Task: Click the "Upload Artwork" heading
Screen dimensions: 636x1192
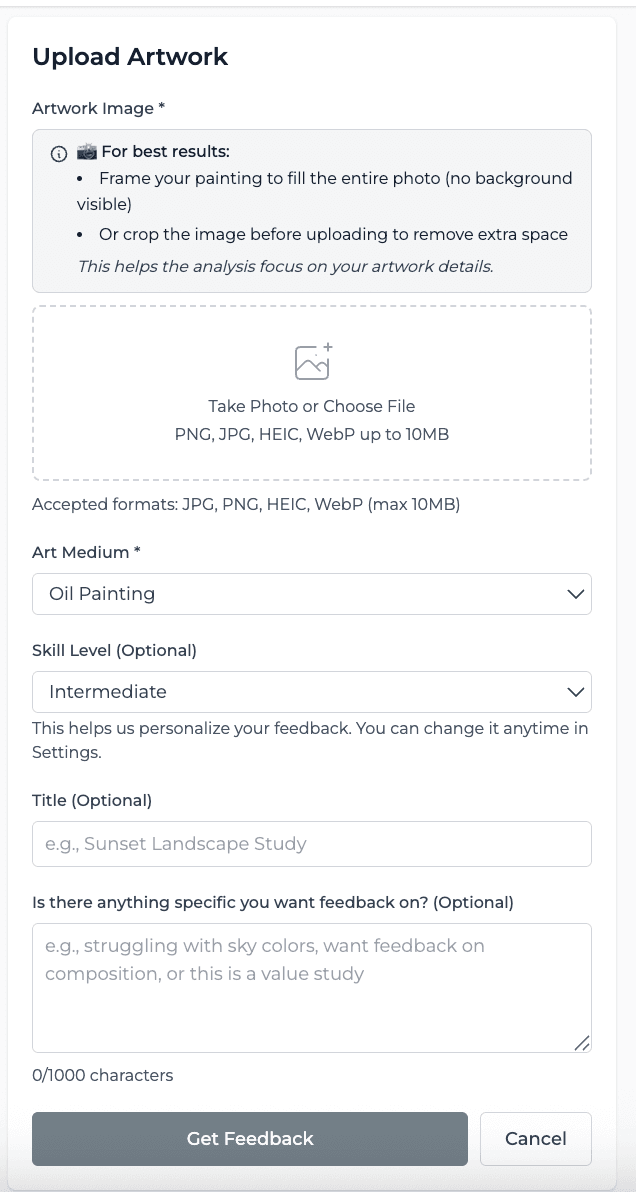Action: click(x=129, y=57)
